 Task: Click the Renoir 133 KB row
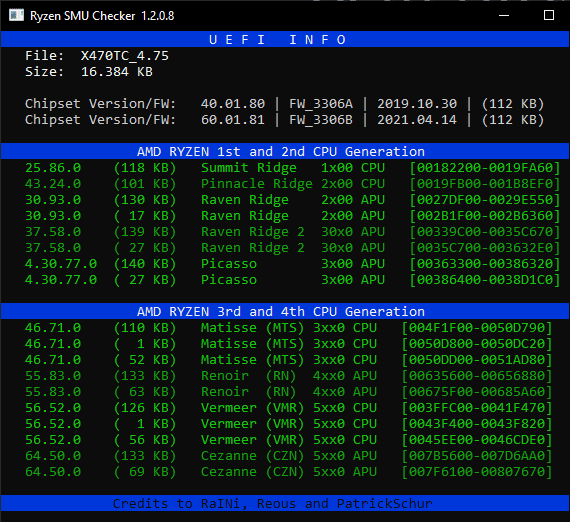pos(289,376)
